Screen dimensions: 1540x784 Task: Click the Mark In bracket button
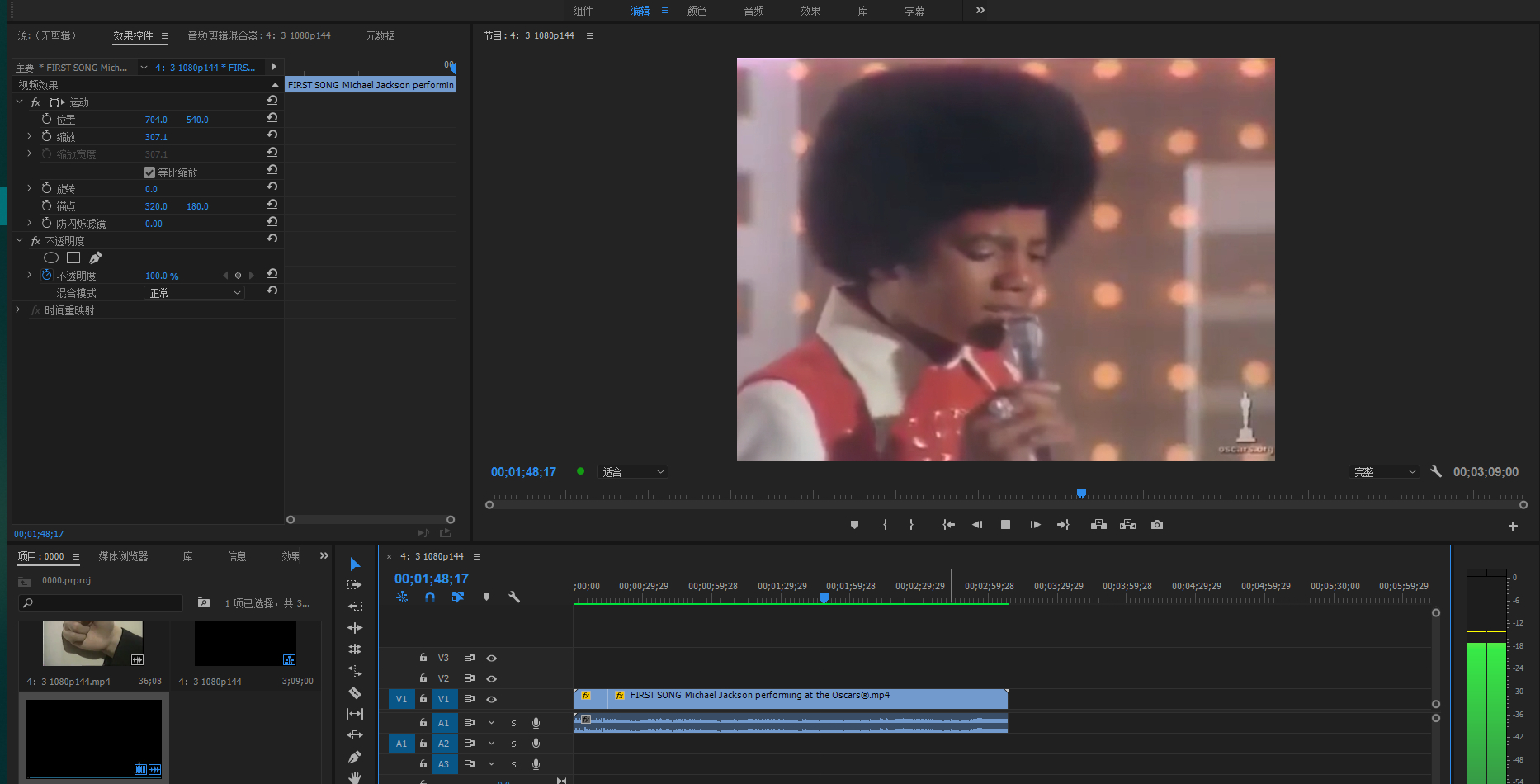[x=885, y=525]
